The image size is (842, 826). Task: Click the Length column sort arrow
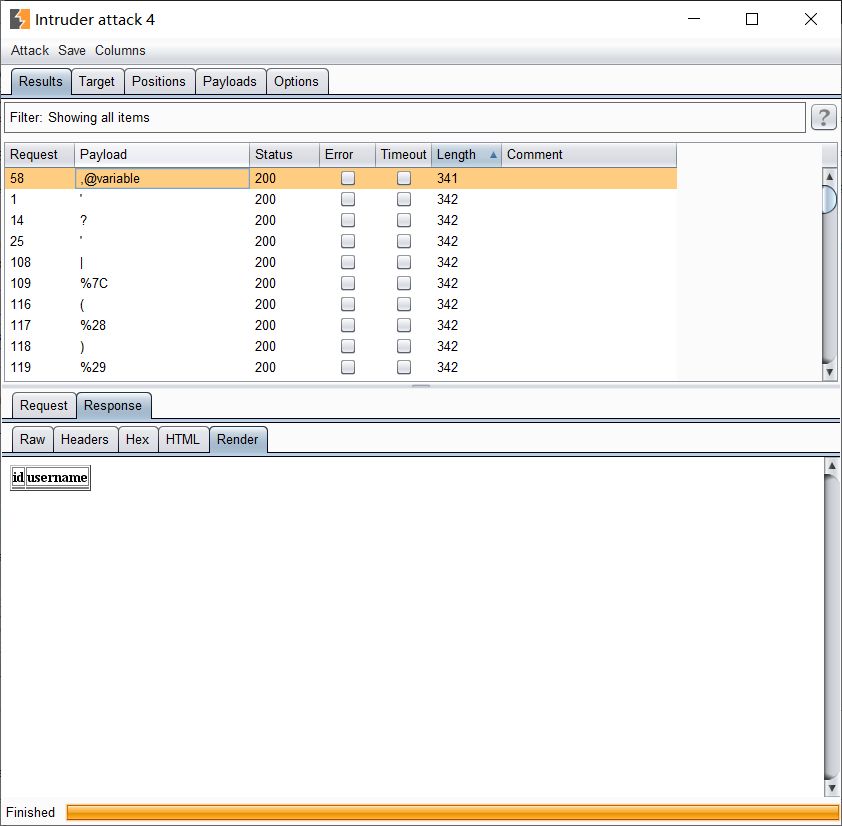click(493, 155)
